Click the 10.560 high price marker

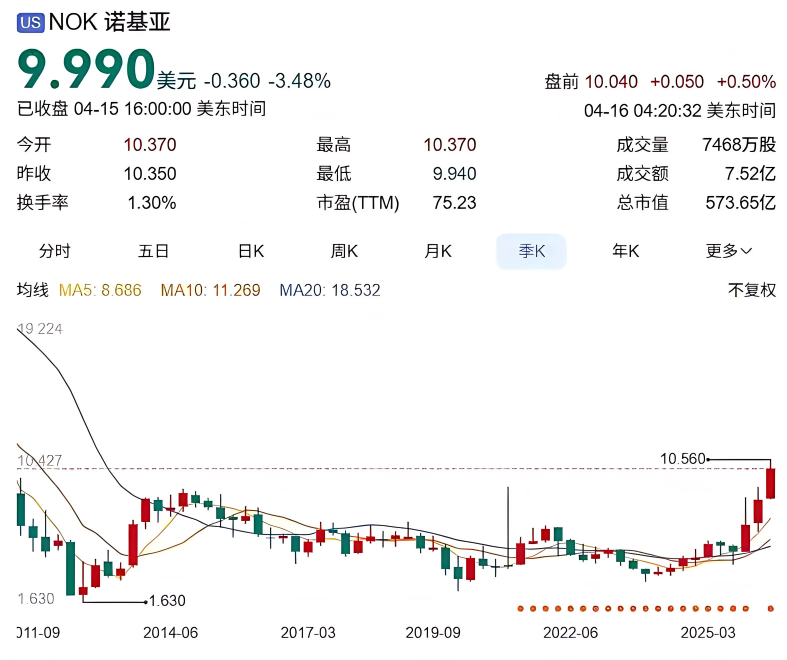pyautogui.click(x=683, y=459)
